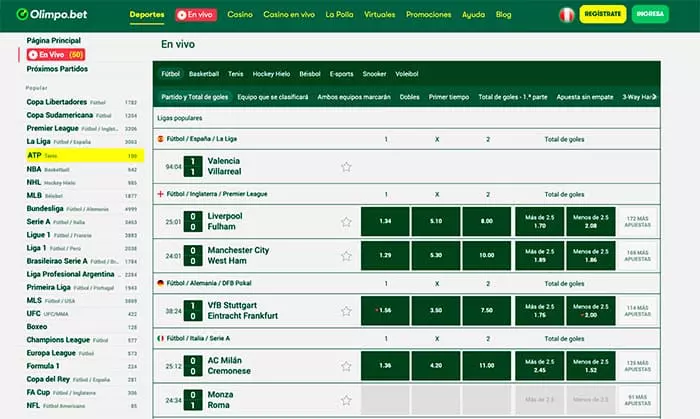Screen dimensions: 700x419
Task: Choose Más de 2.5 for AC Milán match
Action: click(x=539, y=365)
